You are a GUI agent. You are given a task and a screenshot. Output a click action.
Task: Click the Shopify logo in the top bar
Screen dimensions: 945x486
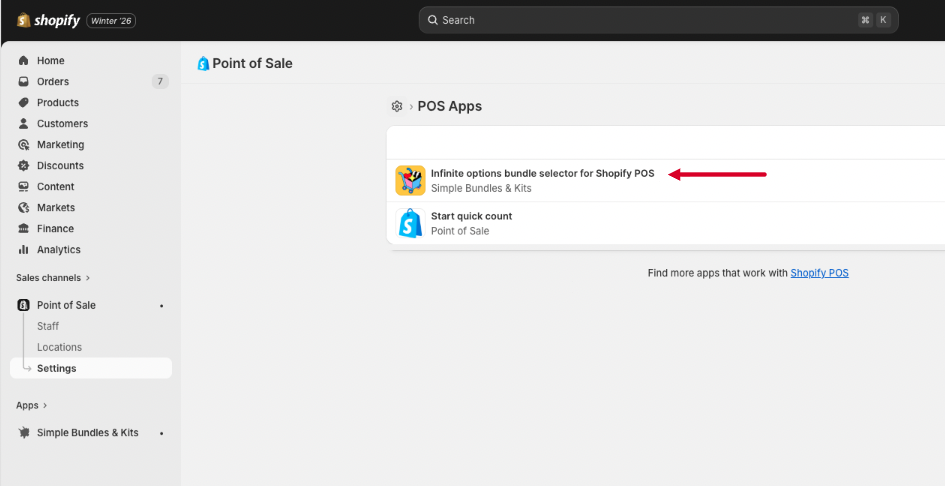[x=48, y=21]
